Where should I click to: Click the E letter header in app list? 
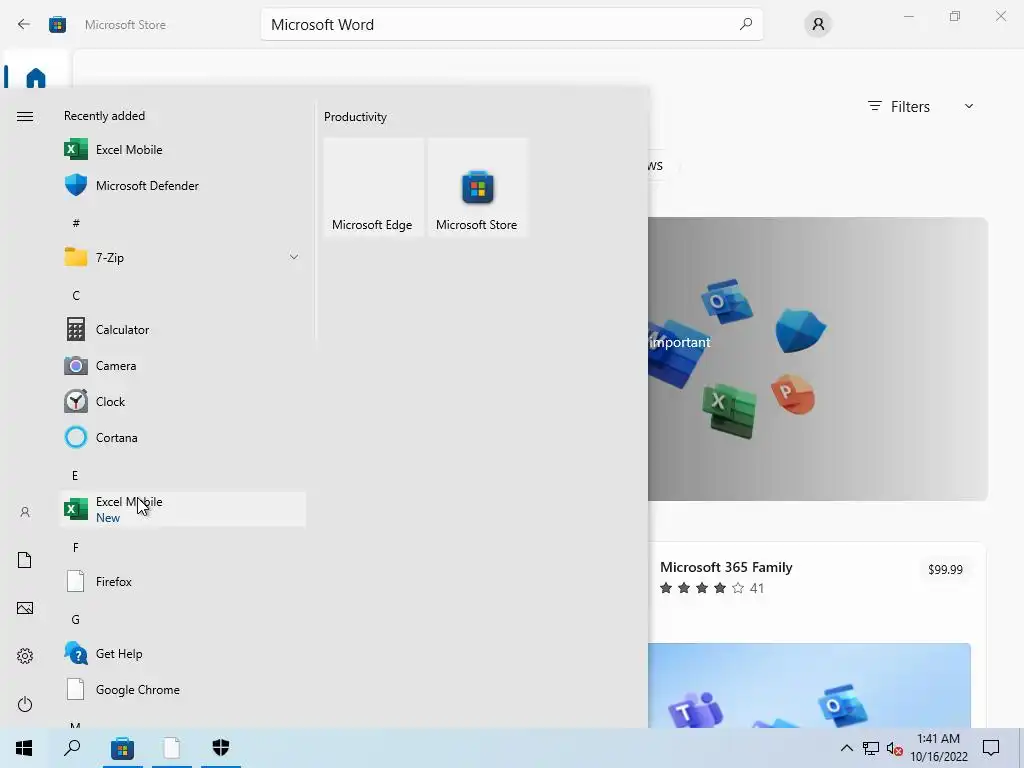[x=75, y=475]
